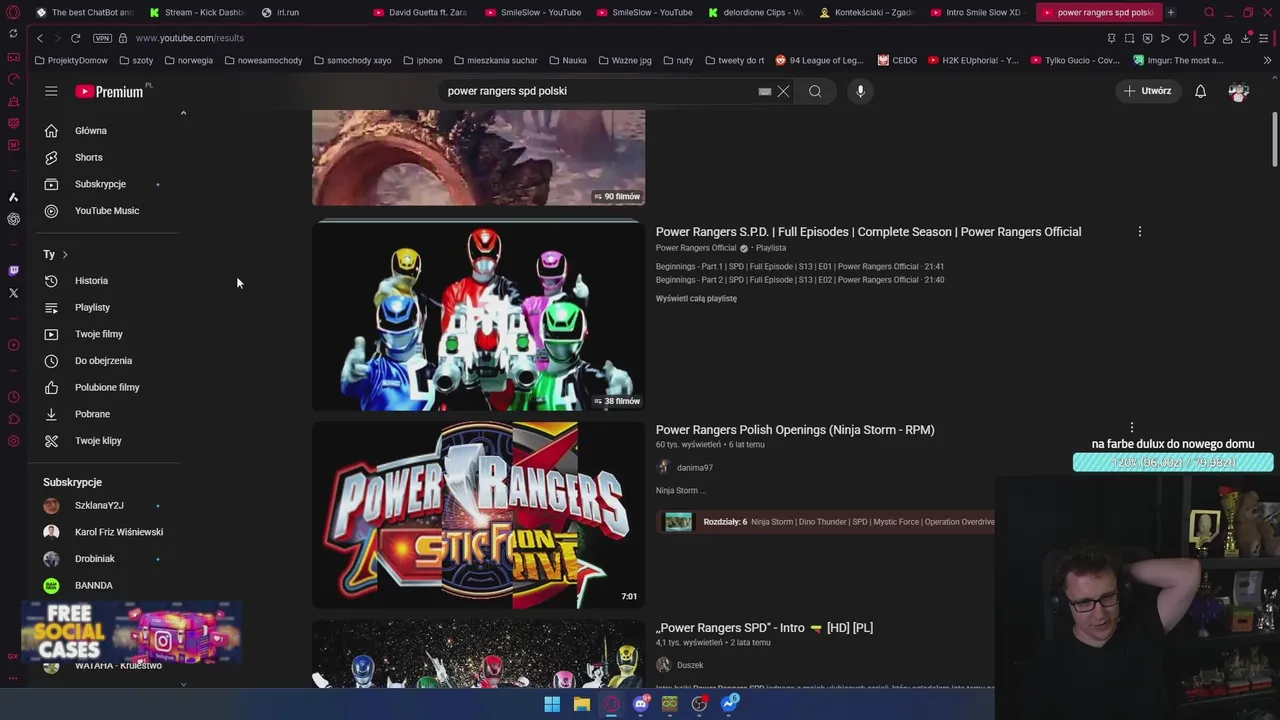Open the Polish Openings thumbnail lasting 7:01
This screenshot has width=1280, height=720.
click(478, 515)
